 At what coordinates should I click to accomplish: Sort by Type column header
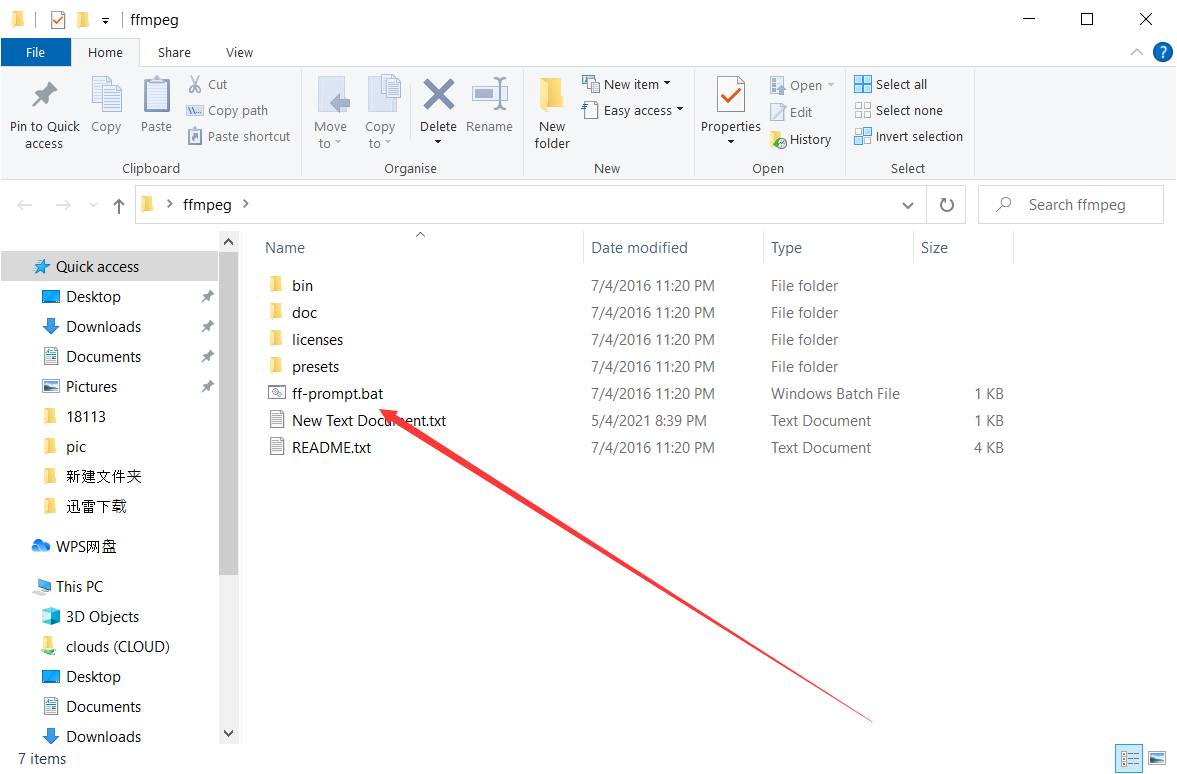click(x=787, y=248)
